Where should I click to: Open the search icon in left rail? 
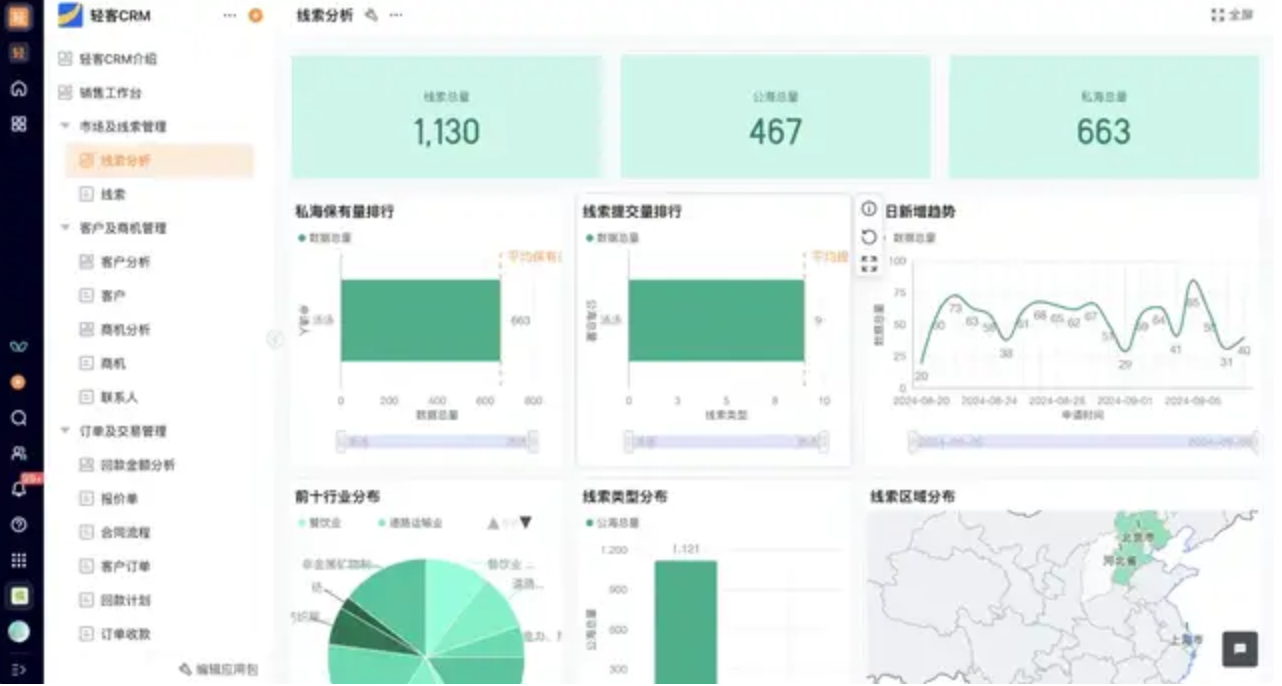19,417
